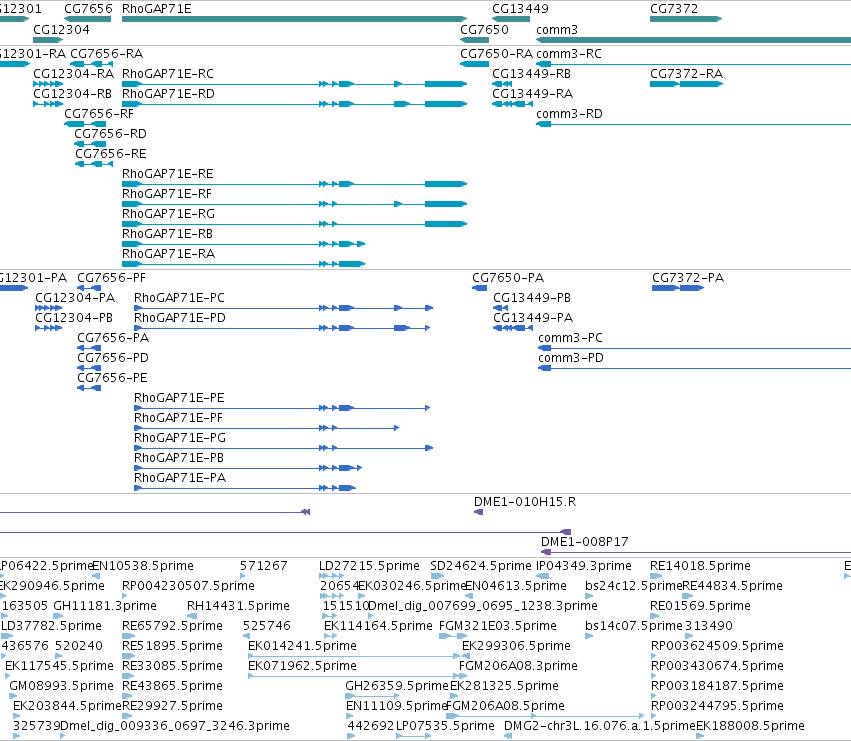Click transcript CG7656-RA
This screenshot has width=851, height=741.
92,64
